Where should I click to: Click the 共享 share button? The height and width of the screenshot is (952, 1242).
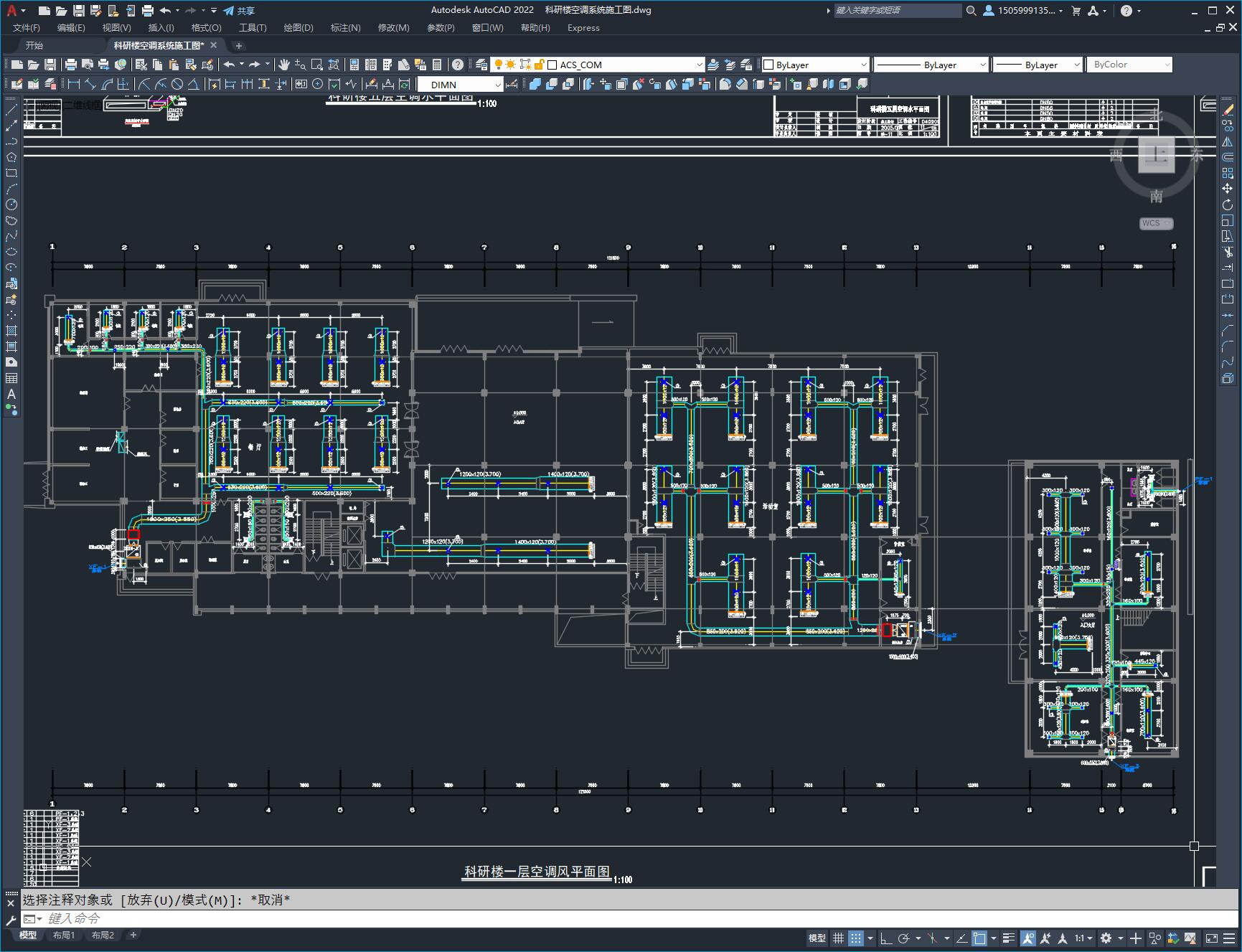tap(239, 10)
